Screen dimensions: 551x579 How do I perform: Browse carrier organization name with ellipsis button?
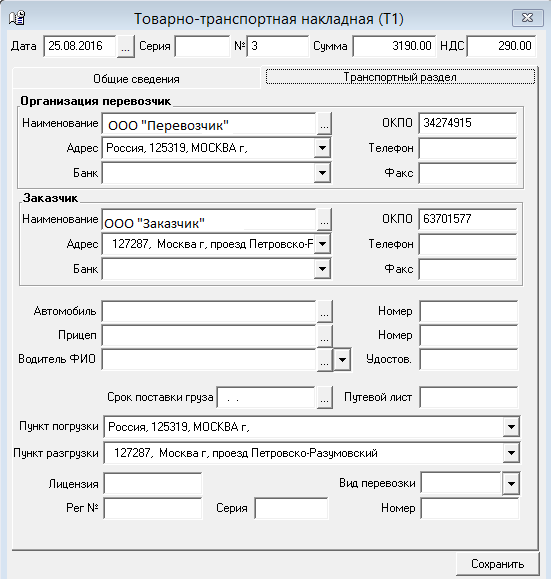324,124
